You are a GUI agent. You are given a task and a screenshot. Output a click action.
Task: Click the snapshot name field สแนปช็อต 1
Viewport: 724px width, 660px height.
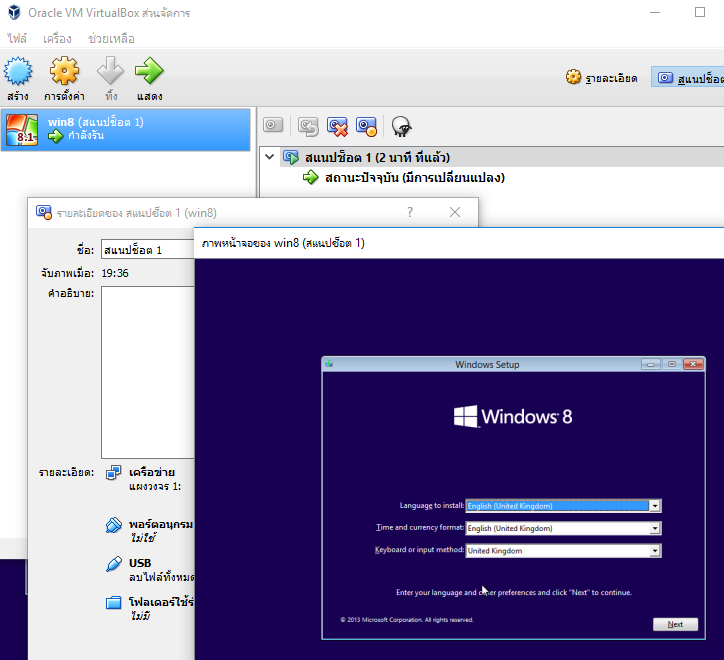click(x=147, y=250)
